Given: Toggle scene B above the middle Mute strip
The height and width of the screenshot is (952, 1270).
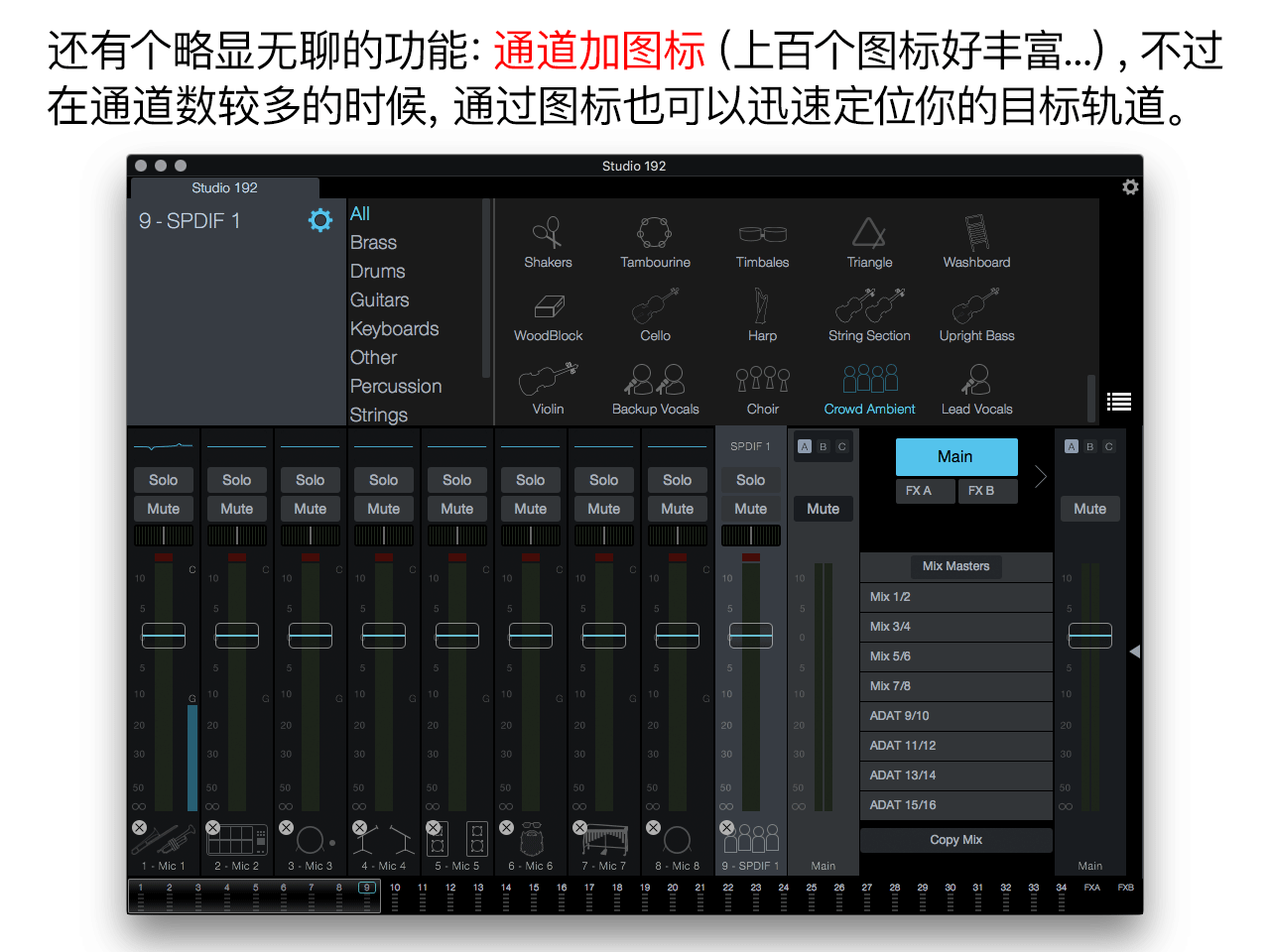Looking at the screenshot, I should (x=824, y=446).
